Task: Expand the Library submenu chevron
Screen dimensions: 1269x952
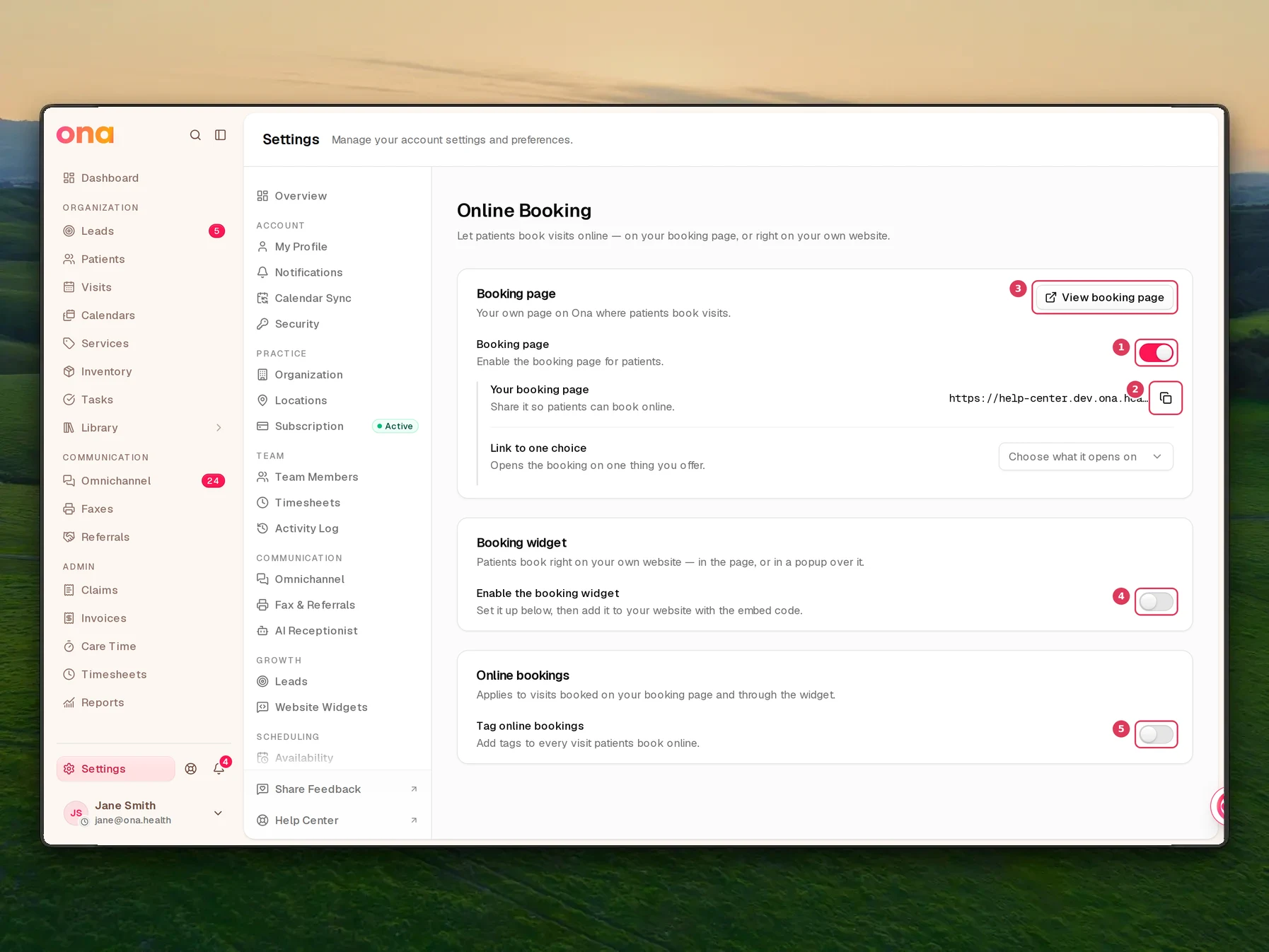Action: [x=219, y=428]
